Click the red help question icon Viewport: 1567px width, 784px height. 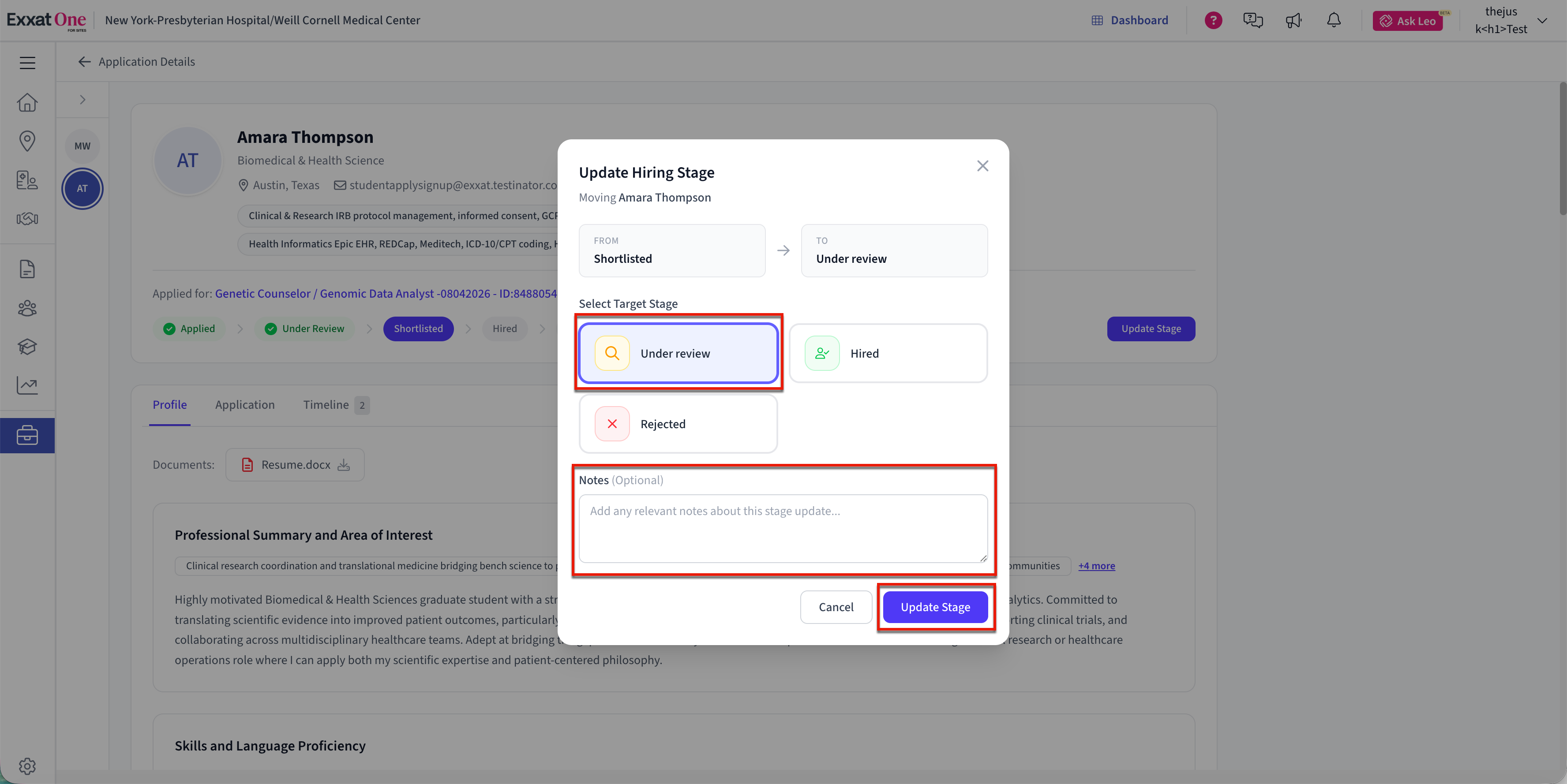[x=1213, y=21]
